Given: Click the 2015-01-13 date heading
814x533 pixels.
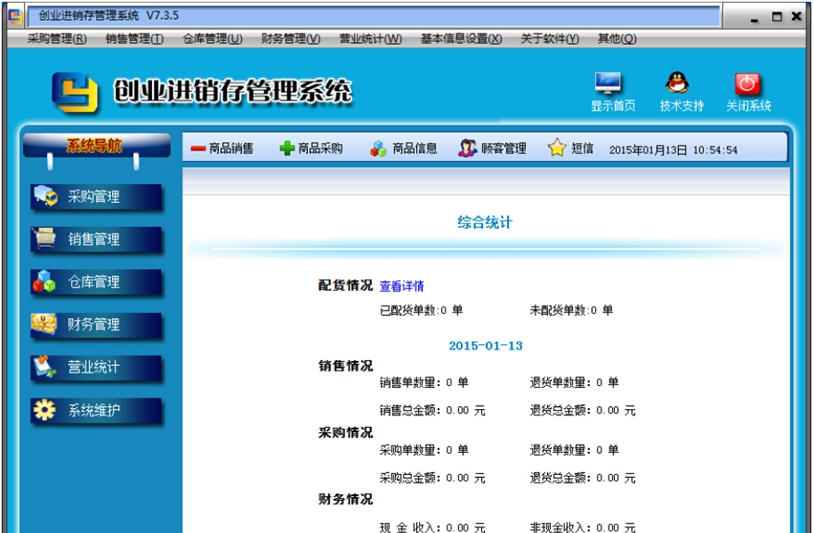Looking at the screenshot, I should pyautogui.click(x=485, y=346).
